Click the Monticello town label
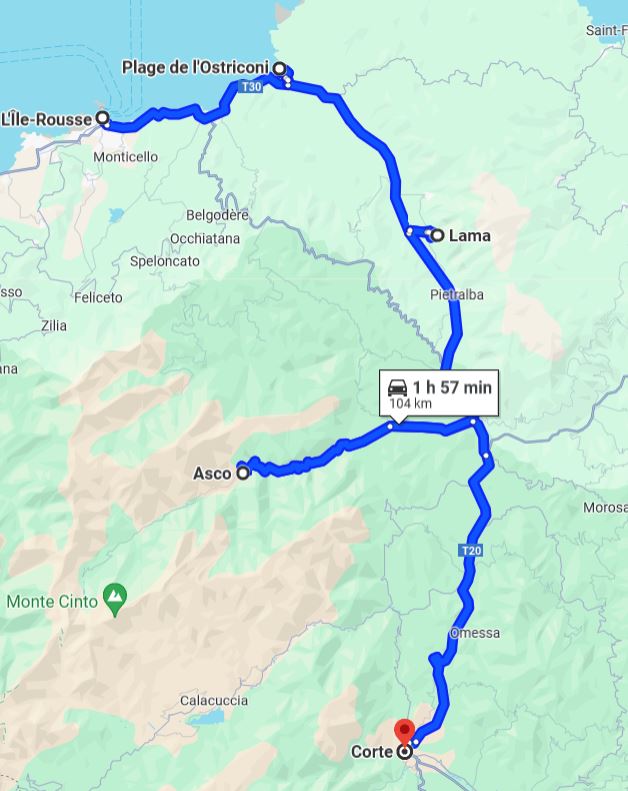Image resolution: width=628 pixels, height=791 pixels. point(126,156)
